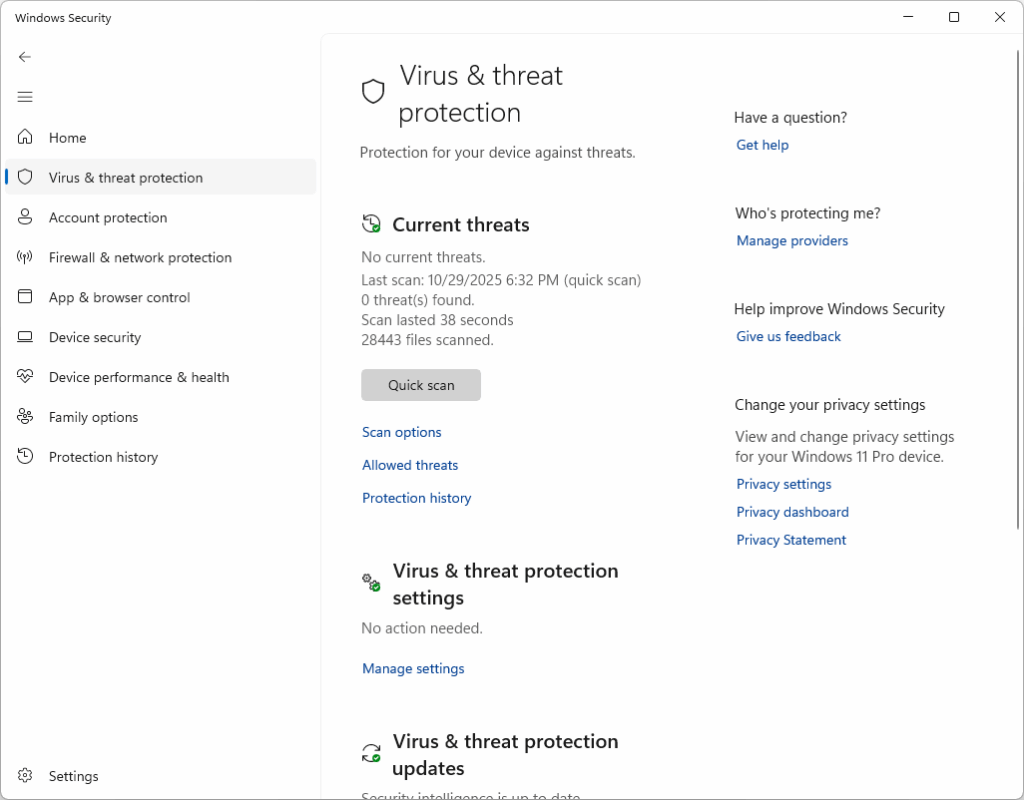Select the Account protection person icon
1024x800 pixels.
point(25,217)
